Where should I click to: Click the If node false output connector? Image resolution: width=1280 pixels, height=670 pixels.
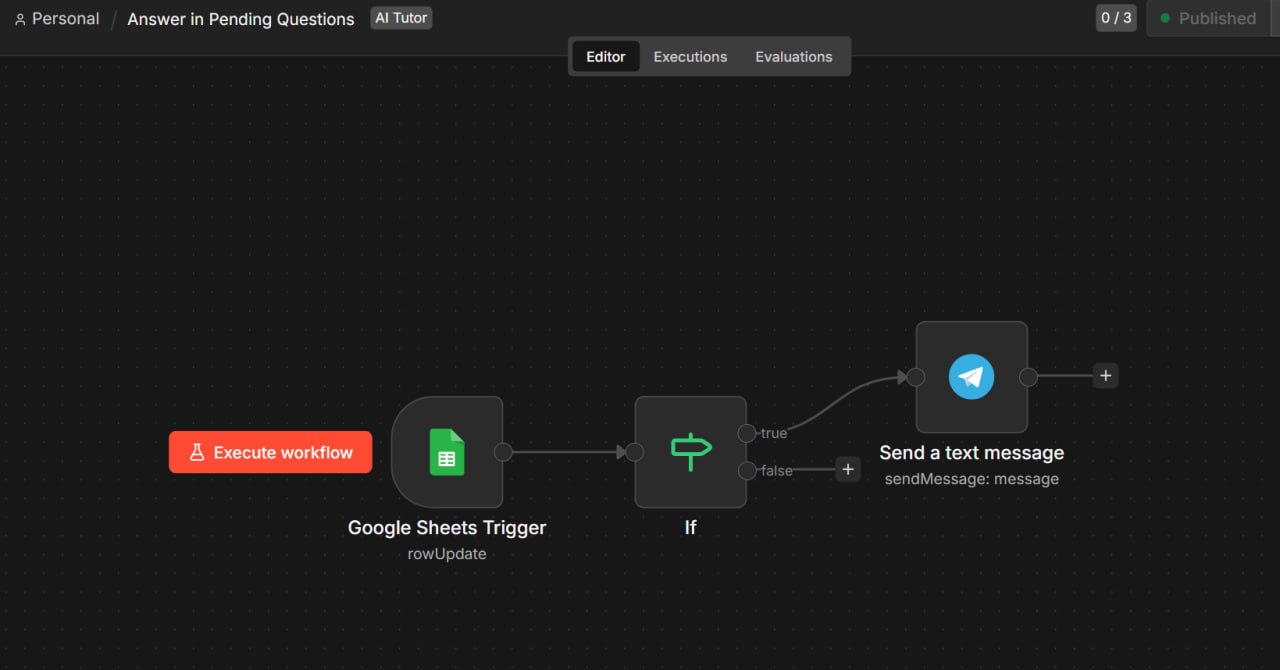[x=747, y=470]
